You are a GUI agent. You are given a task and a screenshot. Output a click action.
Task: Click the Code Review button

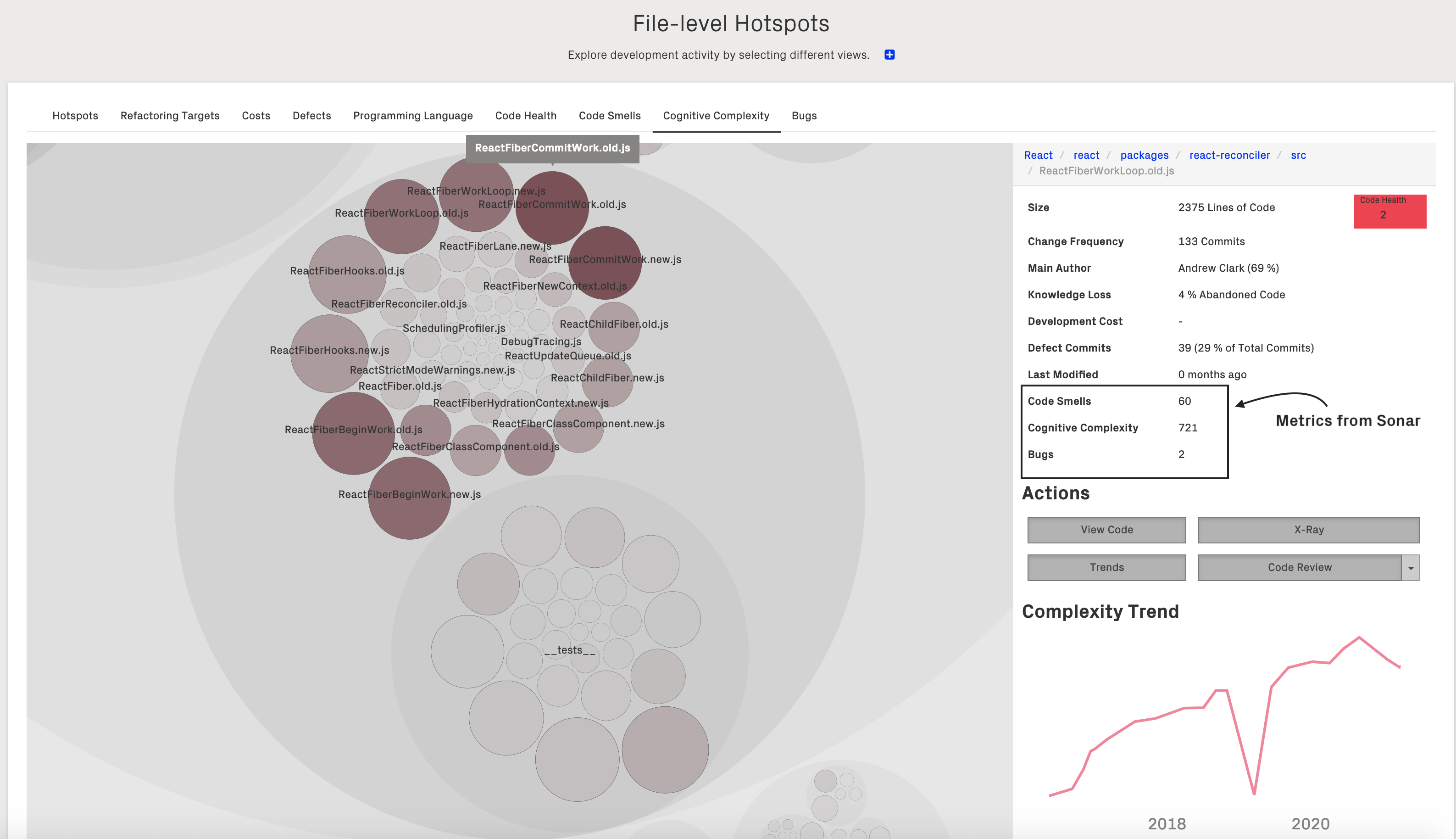1299,567
